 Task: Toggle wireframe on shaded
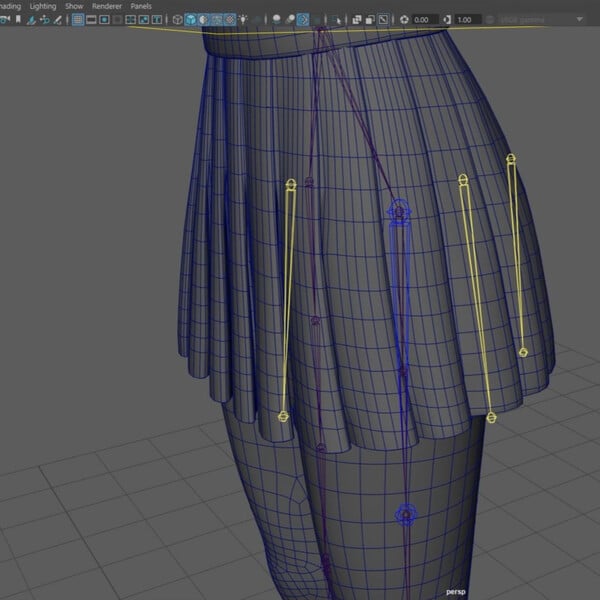coord(217,20)
